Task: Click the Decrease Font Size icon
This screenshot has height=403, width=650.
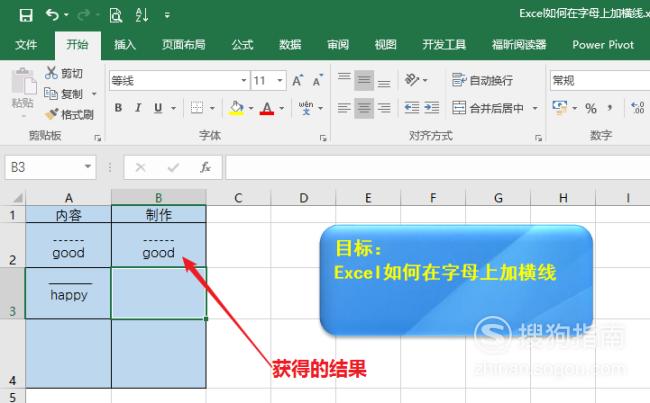Action: point(318,80)
